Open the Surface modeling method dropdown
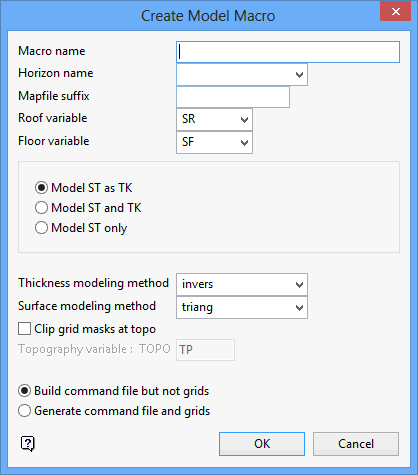 point(242,307)
